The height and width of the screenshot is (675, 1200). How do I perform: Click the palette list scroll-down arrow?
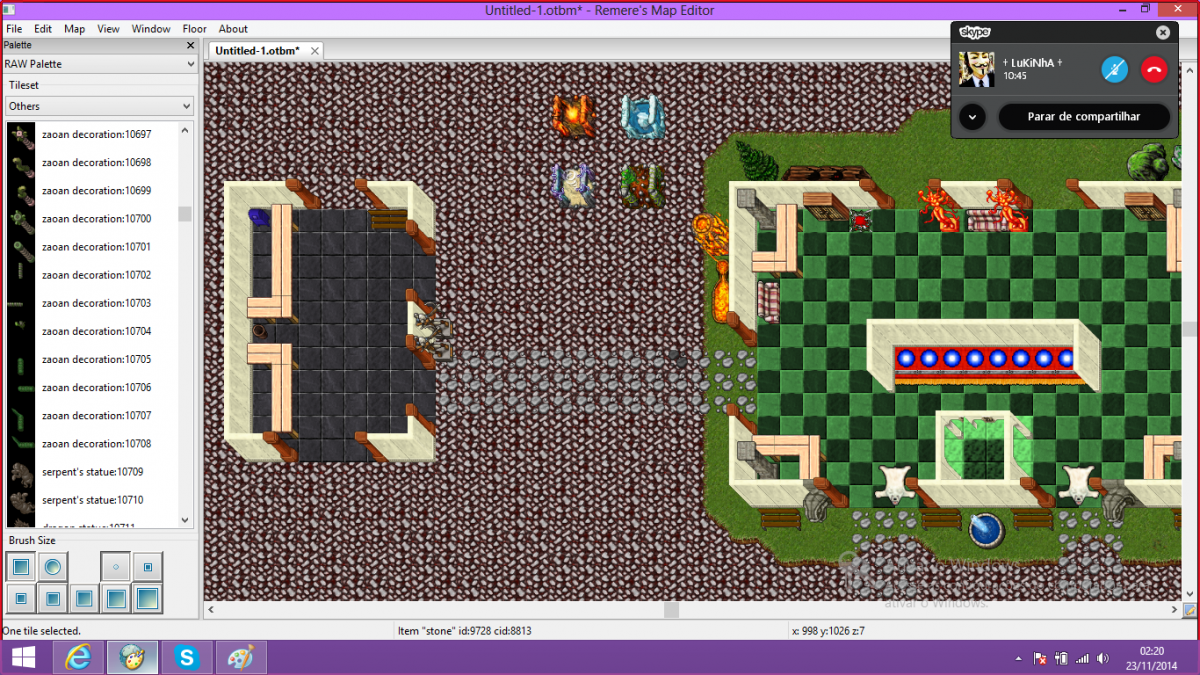click(185, 520)
